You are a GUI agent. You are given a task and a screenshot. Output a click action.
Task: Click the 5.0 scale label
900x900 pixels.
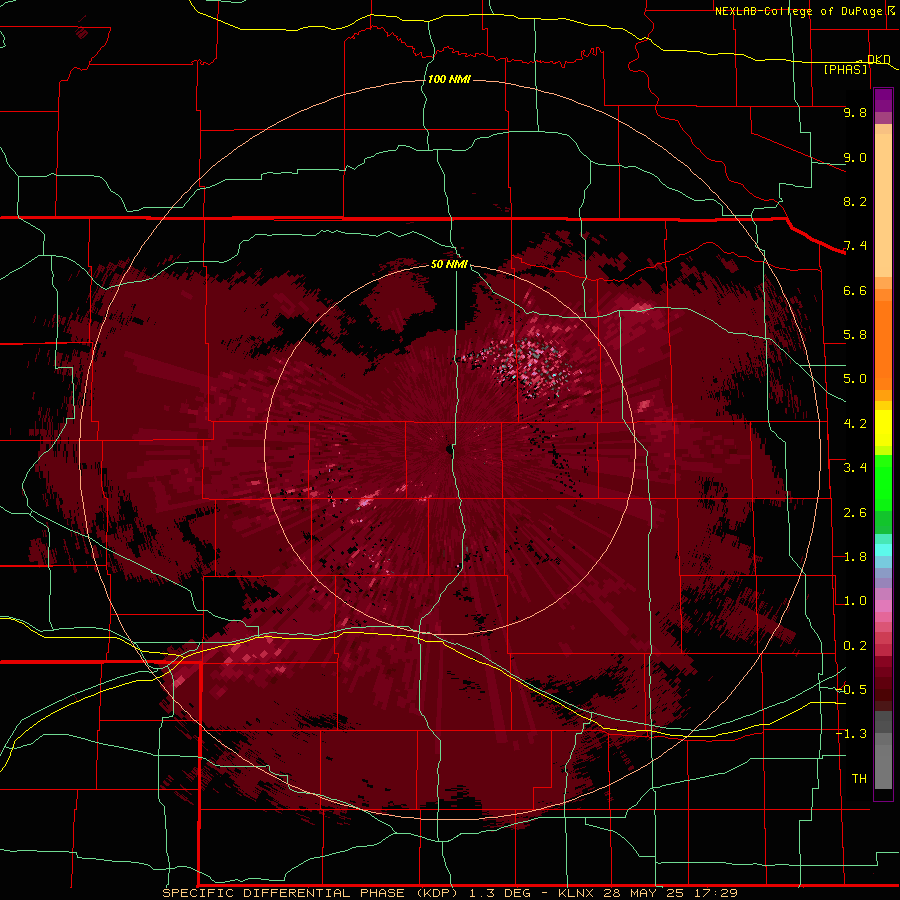[855, 379]
